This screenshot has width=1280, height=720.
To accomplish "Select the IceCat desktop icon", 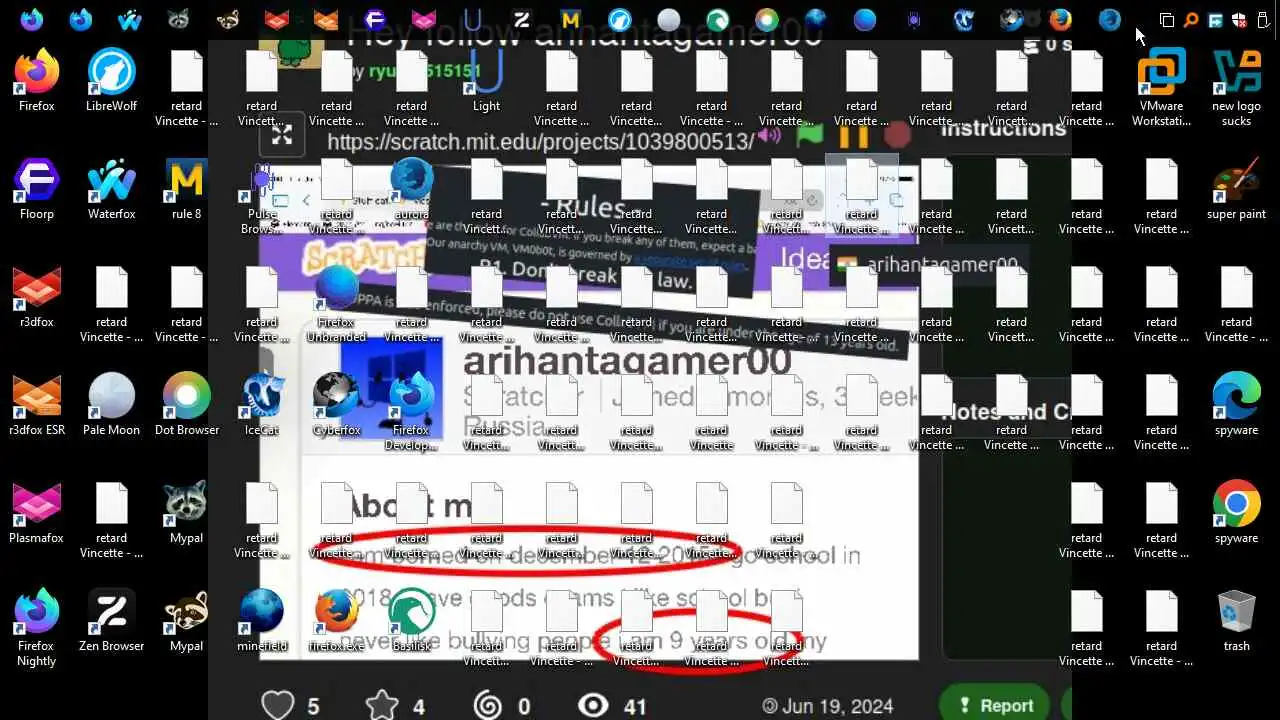I will click(x=261, y=404).
